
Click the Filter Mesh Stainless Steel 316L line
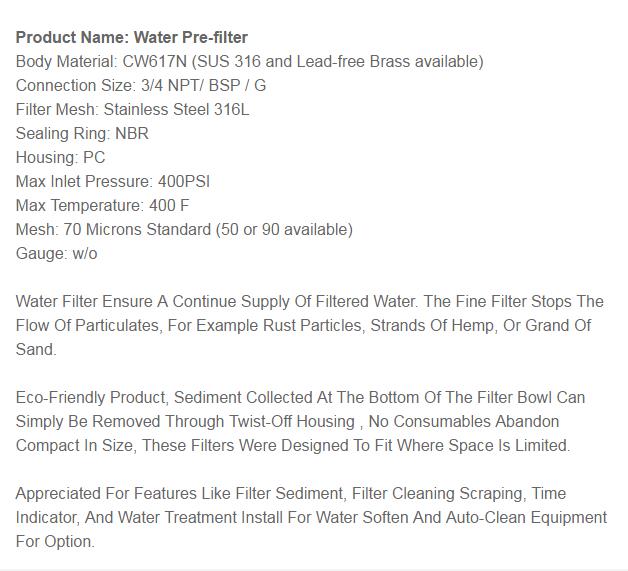pos(133,109)
